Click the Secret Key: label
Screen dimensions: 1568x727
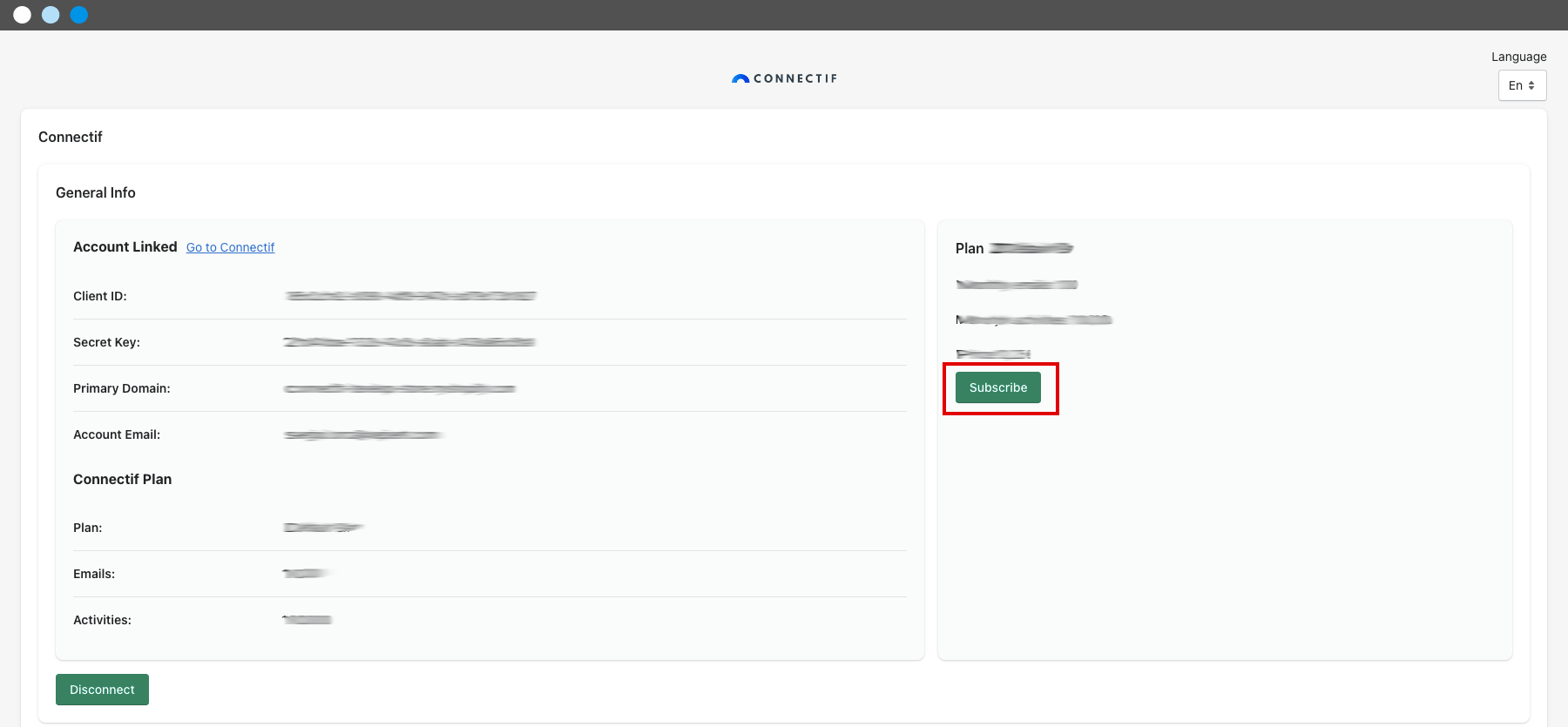(x=106, y=342)
